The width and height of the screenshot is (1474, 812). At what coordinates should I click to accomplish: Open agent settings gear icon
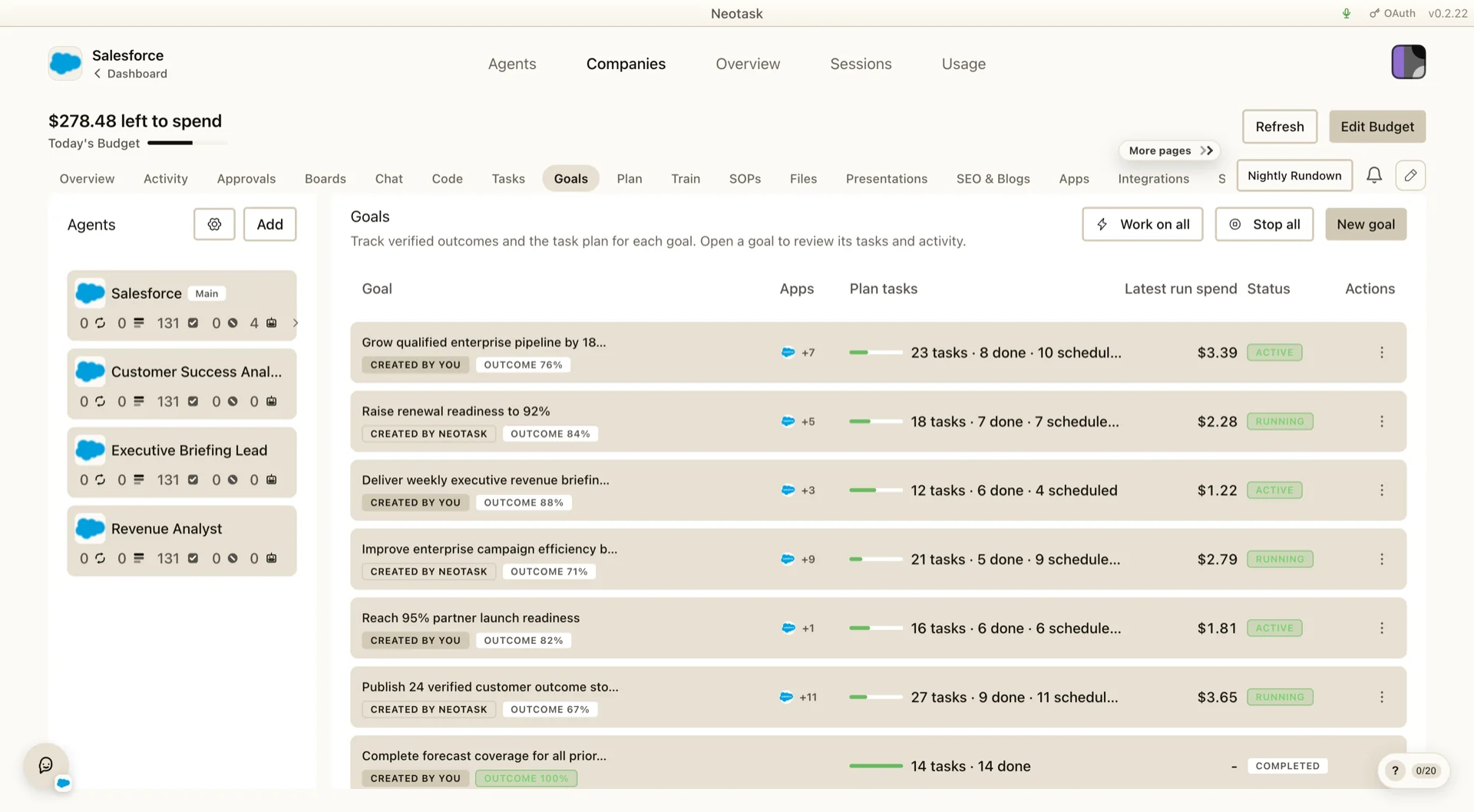(x=214, y=224)
